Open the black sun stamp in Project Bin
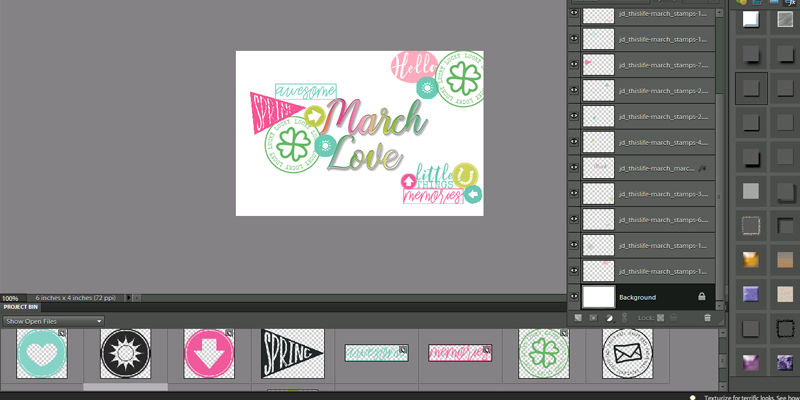This screenshot has height=400, width=800. point(126,353)
